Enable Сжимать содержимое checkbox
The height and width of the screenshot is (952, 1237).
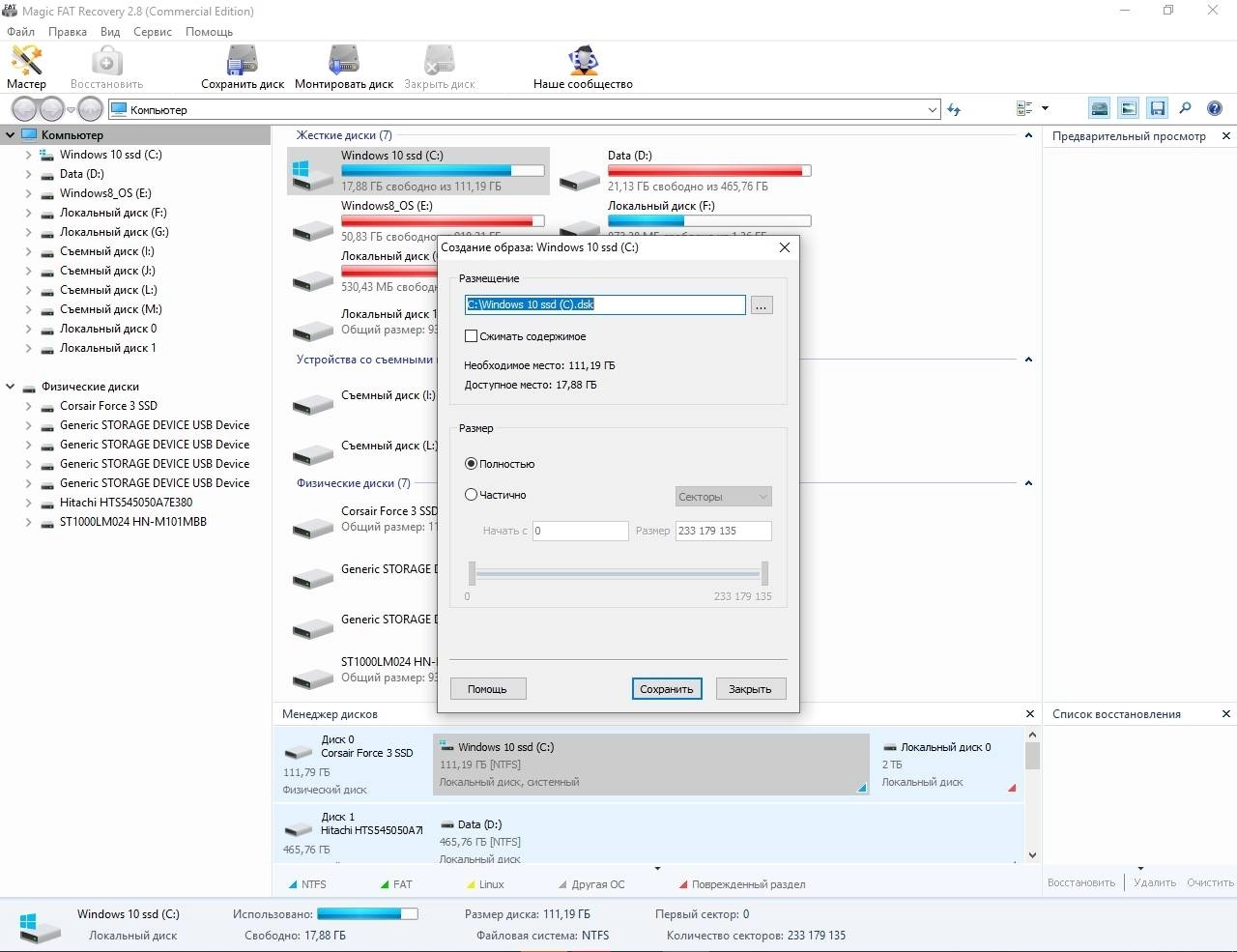click(472, 336)
